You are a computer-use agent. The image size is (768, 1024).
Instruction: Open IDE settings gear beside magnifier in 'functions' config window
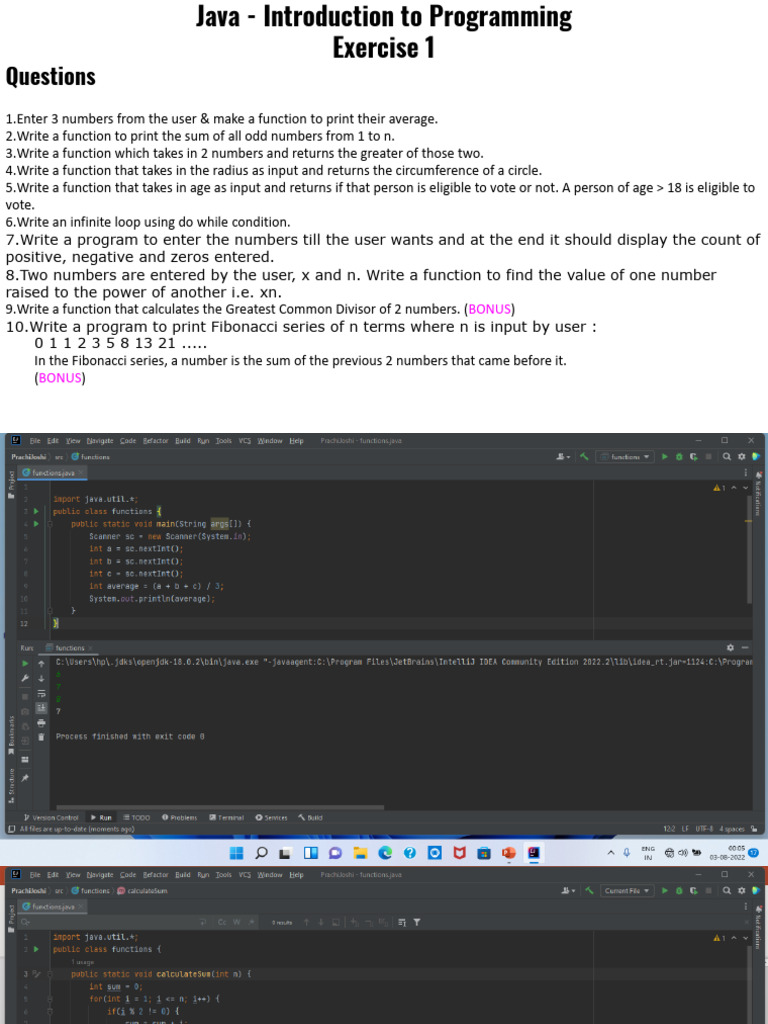point(741,456)
